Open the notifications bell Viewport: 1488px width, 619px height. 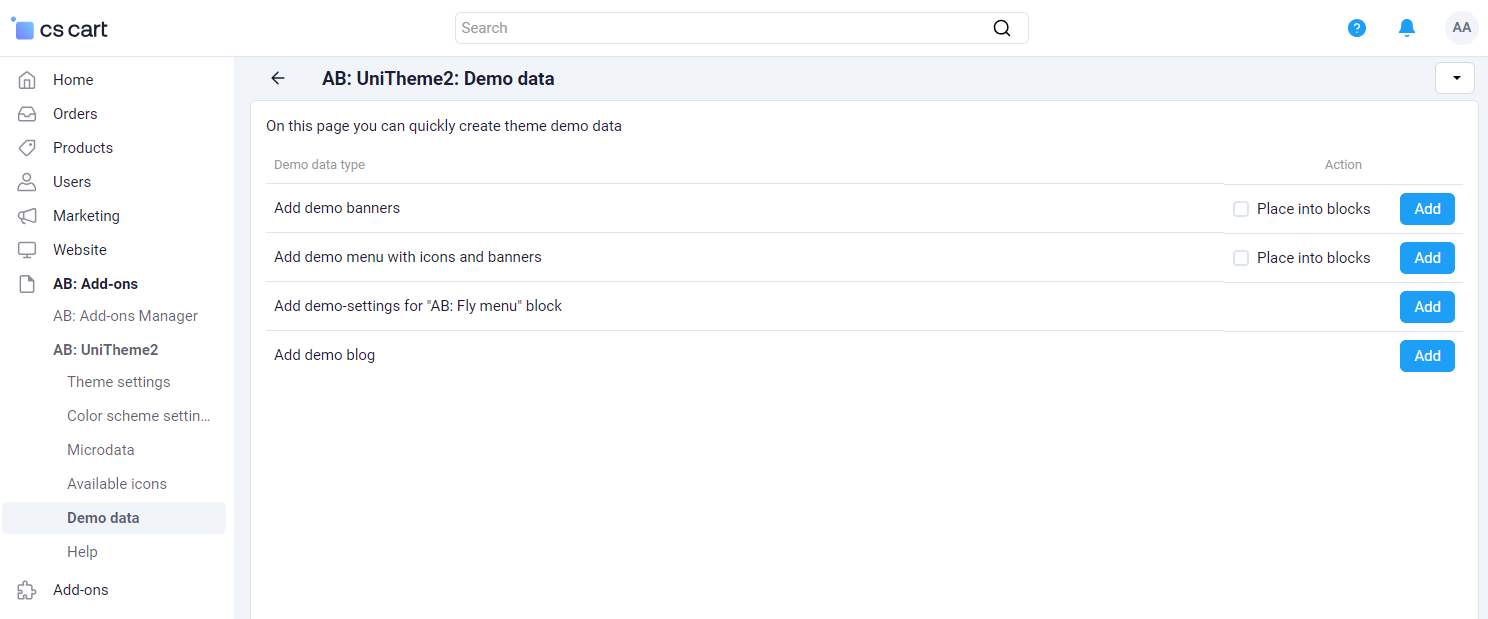pyautogui.click(x=1407, y=28)
